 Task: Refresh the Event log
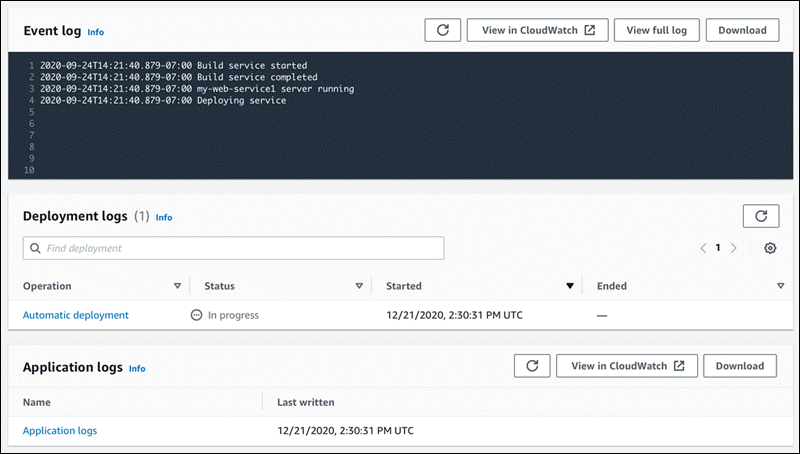point(442,30)
